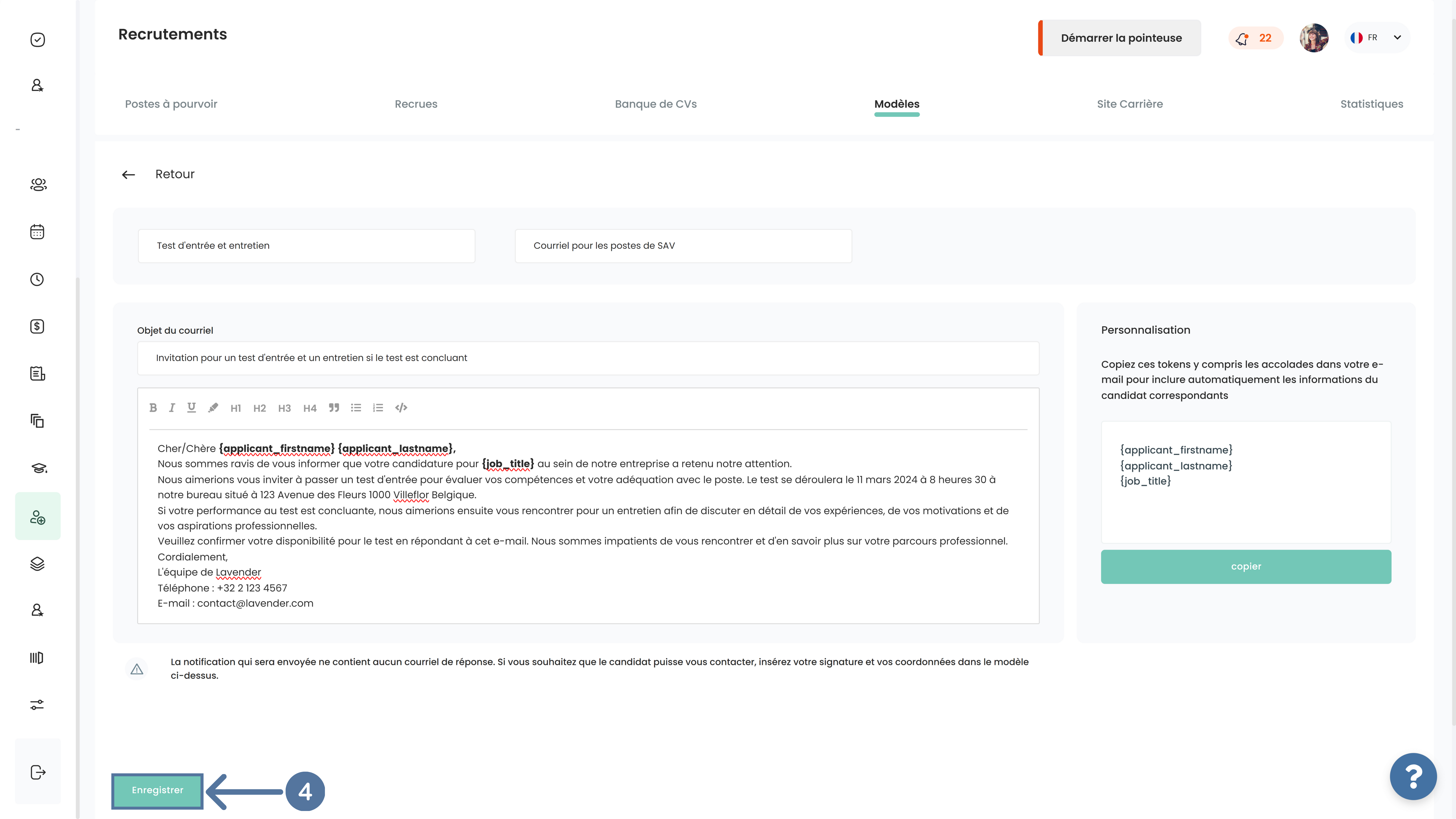
Task: Toggle underline formatting in the editor
Action: 192,407
